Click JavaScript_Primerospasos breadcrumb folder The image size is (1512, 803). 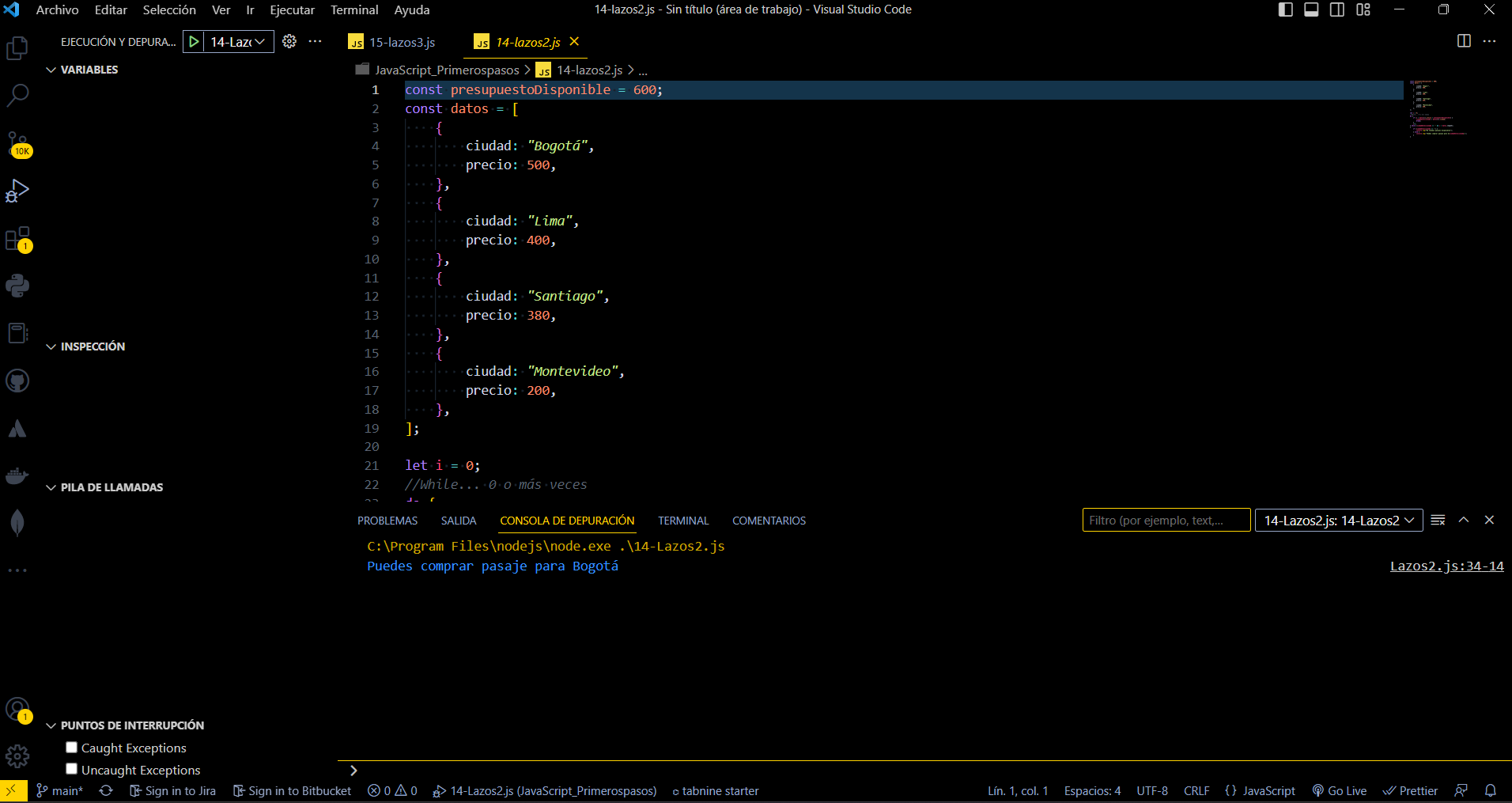[447, 70]
